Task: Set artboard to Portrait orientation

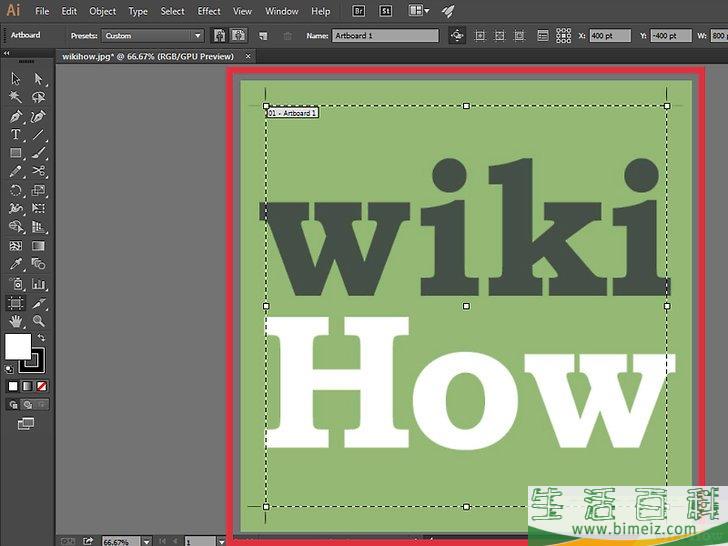Action: [x=219, y=35]
